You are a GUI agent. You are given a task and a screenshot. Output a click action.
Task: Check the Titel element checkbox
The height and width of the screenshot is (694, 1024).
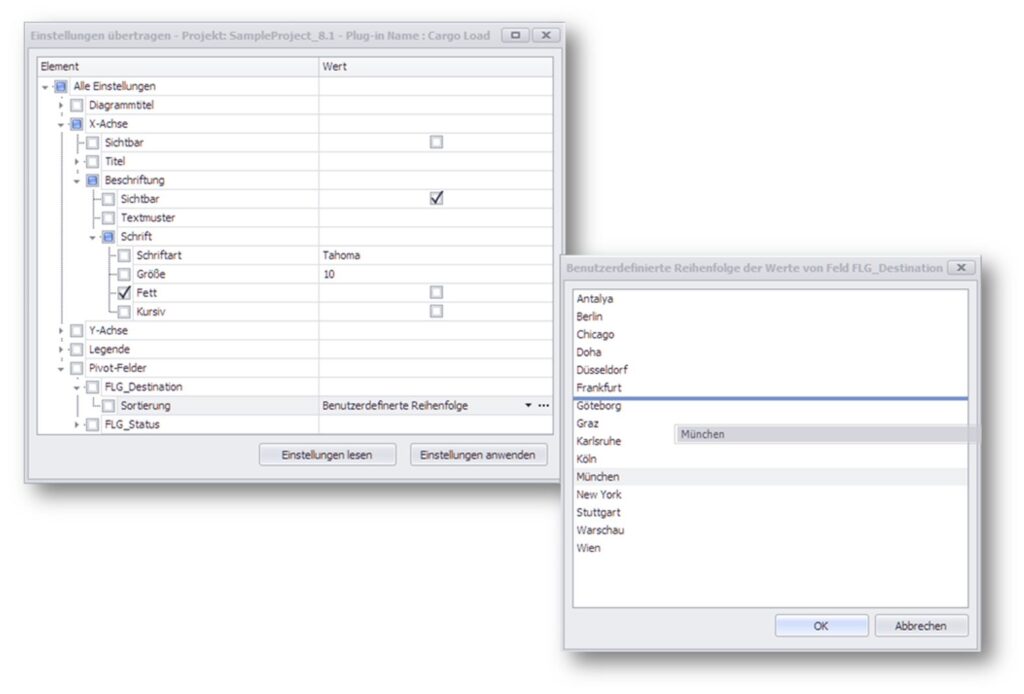(93, 161)
